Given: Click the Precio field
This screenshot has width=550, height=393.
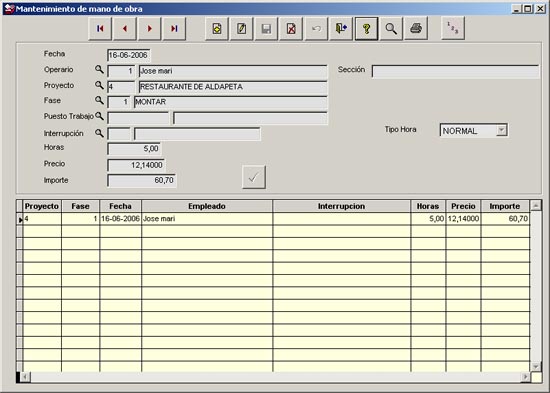Looking at the screenshot, I should [x=136, y=165].
